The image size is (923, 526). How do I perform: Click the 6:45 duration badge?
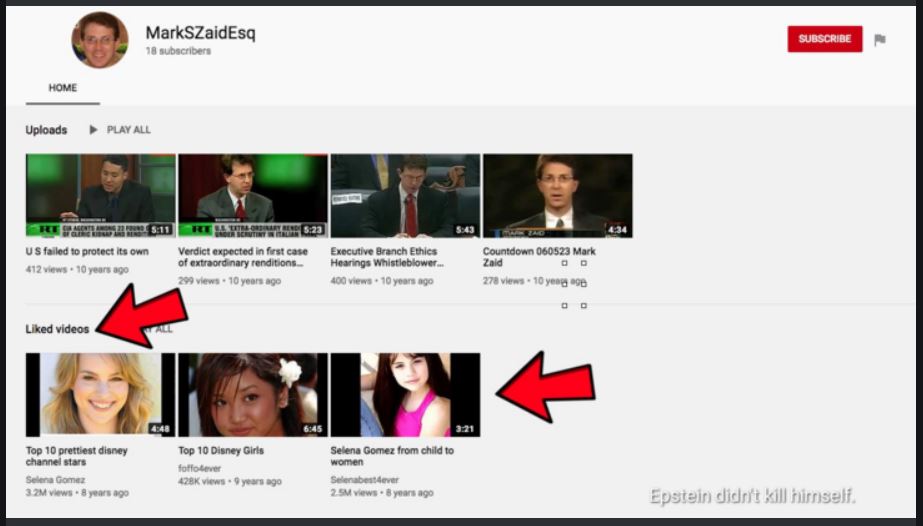[x=313, y=428]
